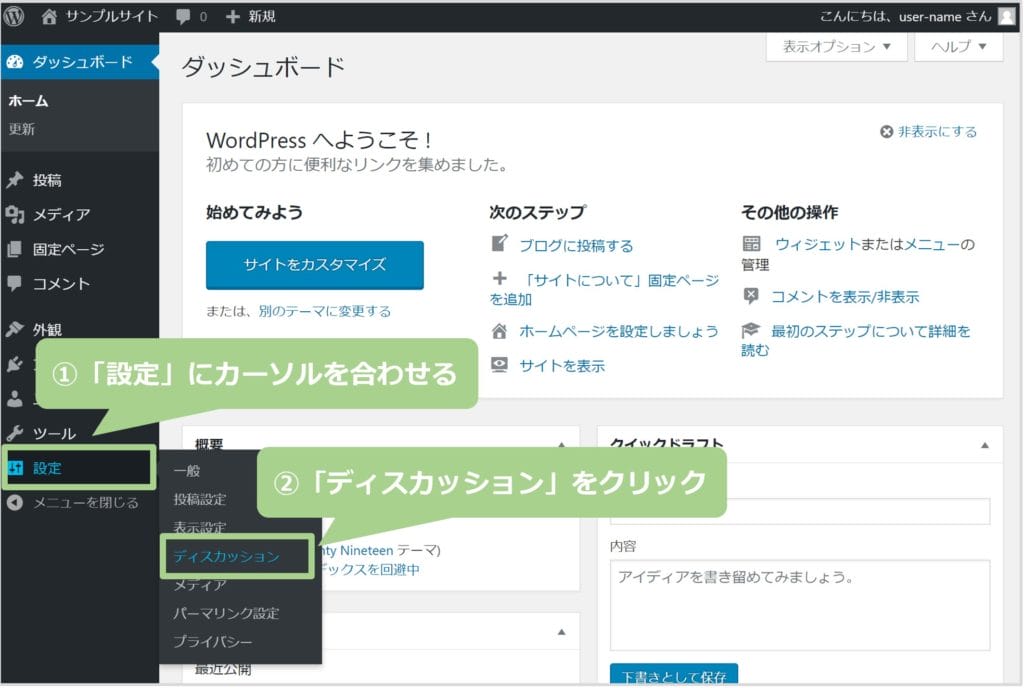Click the user avatar in admin bar
The height and width of the screenshot is (688, 1024).
coord(1006,16)
